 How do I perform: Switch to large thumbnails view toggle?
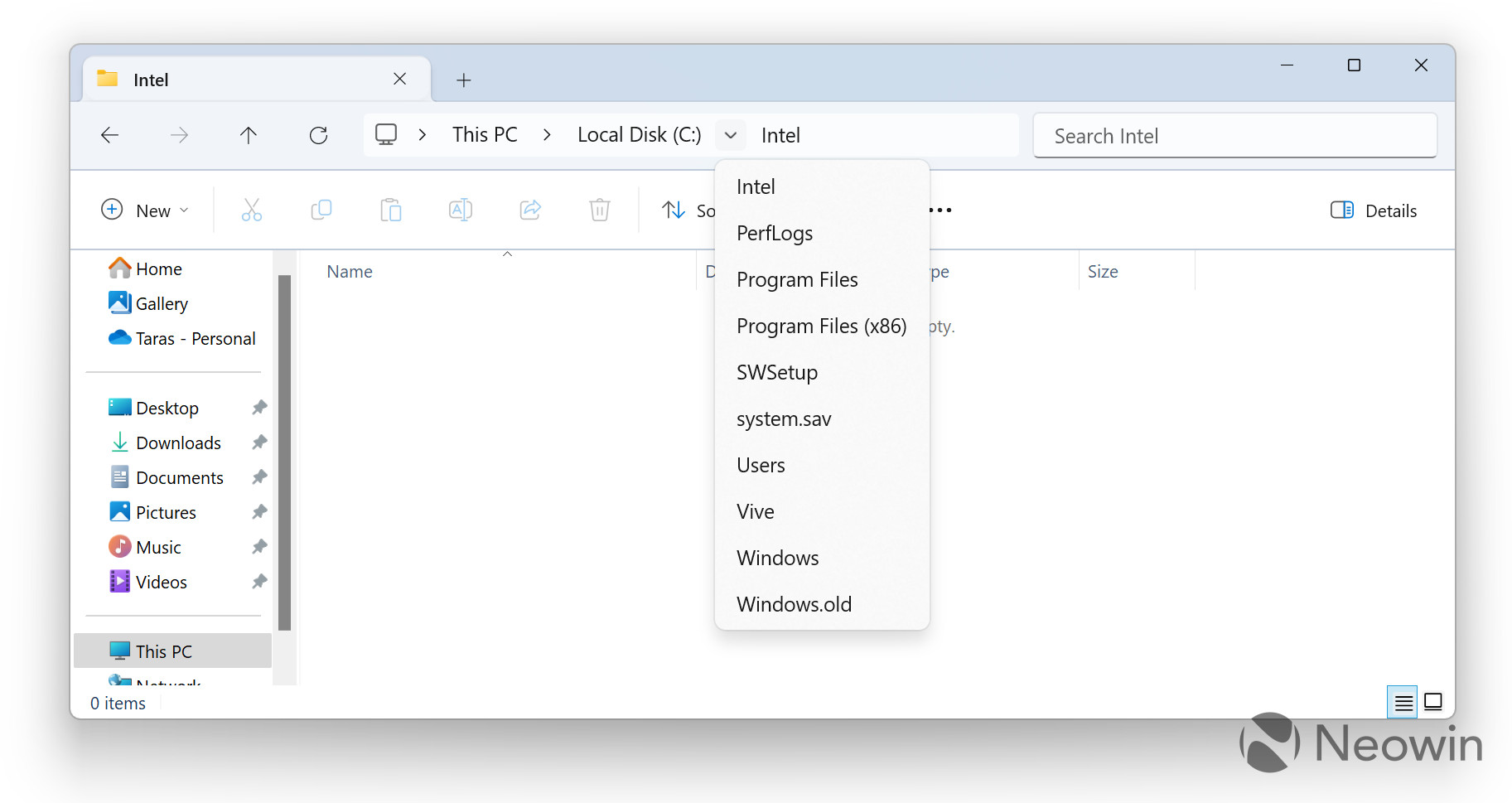tap(1434, 702)
